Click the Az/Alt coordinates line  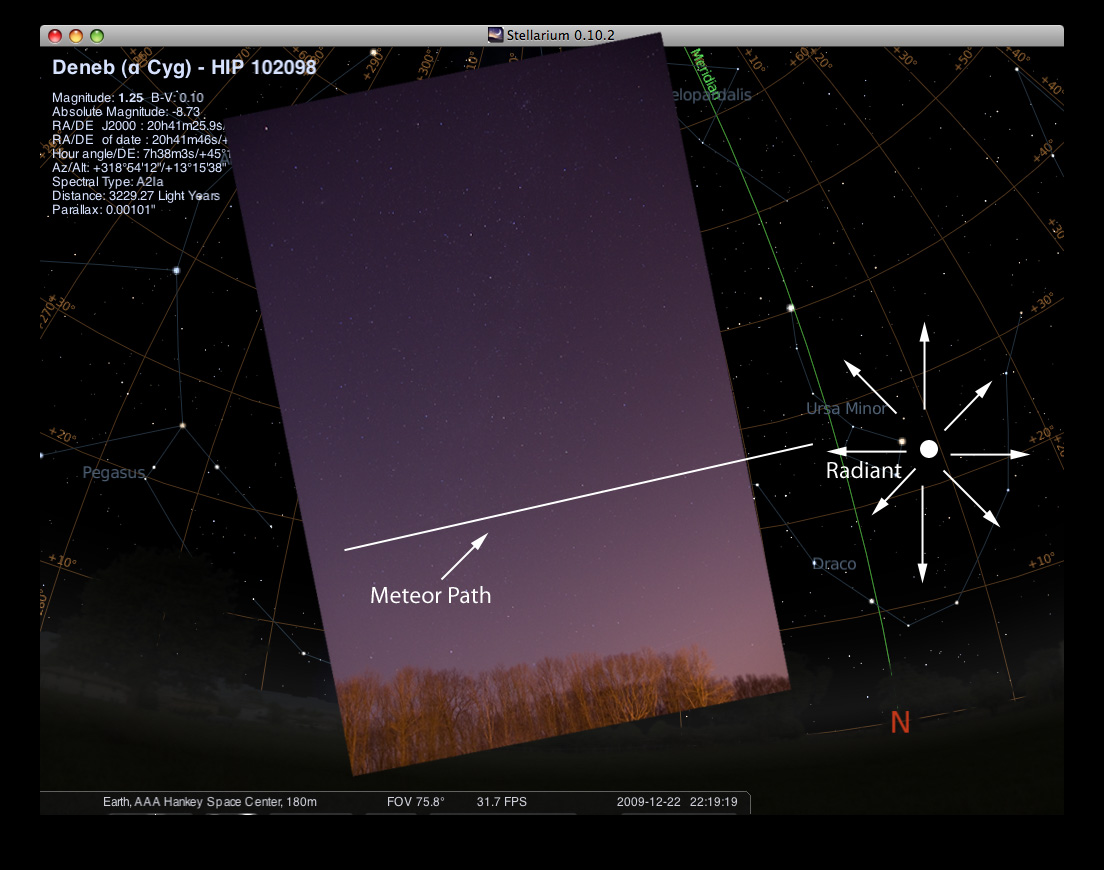click(139, 168)
